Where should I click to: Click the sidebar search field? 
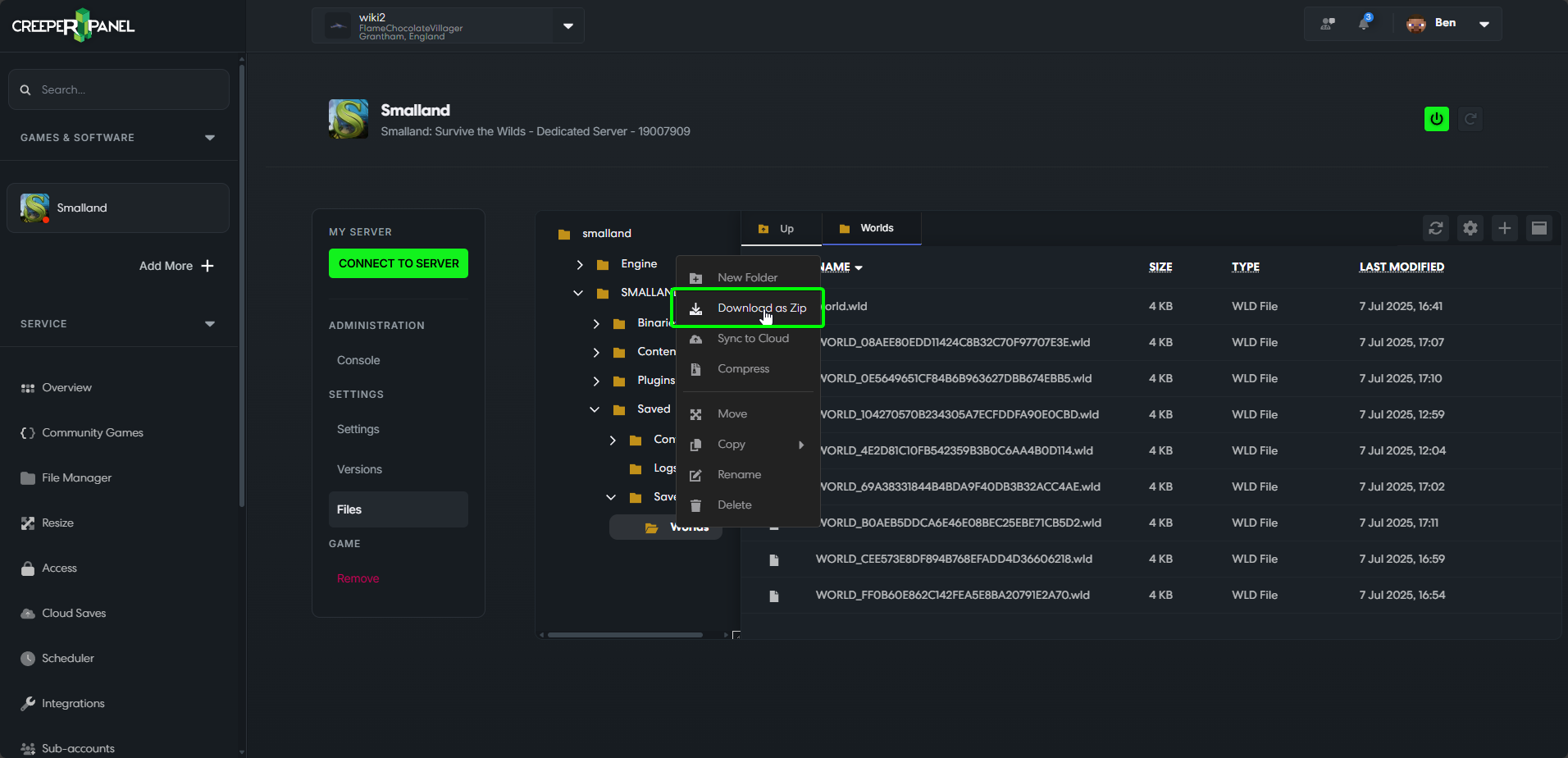[119, 89]
